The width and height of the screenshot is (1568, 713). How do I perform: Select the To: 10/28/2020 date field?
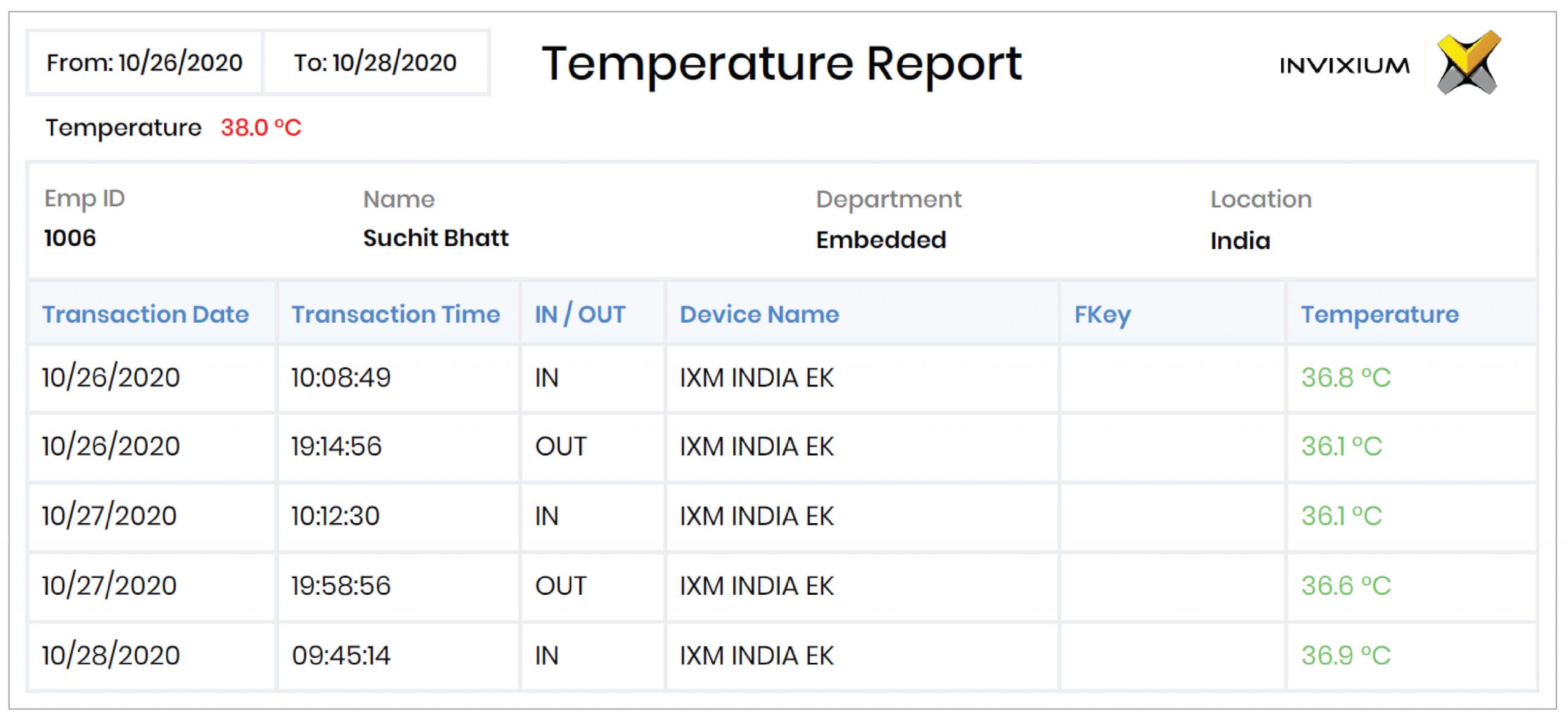375,62
